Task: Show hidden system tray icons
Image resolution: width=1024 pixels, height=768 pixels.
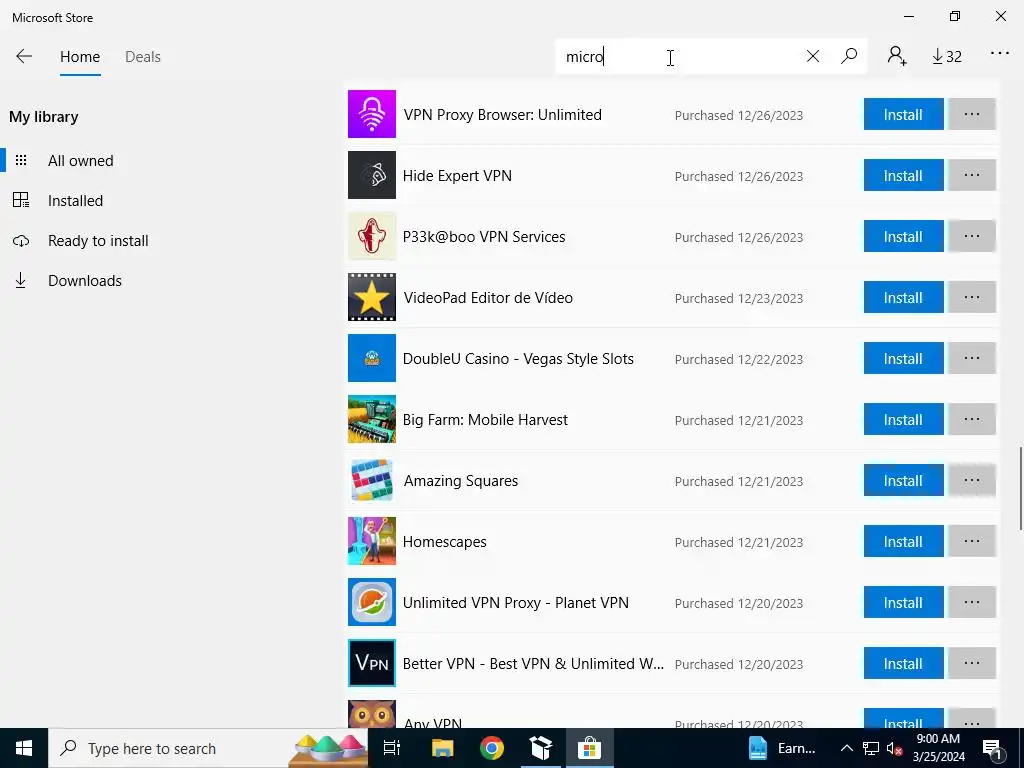Action: coord(846,748)
